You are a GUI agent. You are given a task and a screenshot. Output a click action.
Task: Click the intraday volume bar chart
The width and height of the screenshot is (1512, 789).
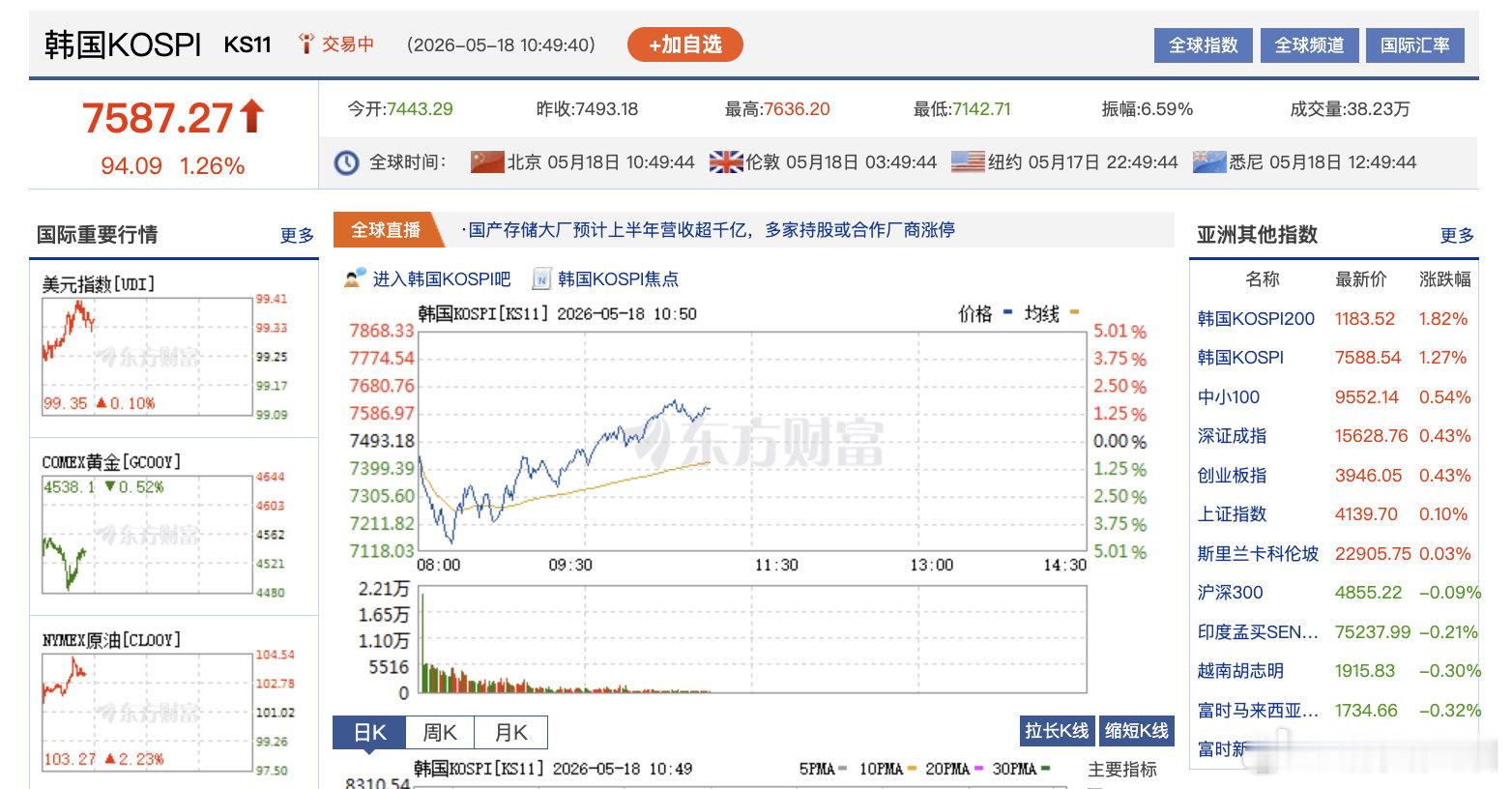pyautogui.click(x=753, y=640)
